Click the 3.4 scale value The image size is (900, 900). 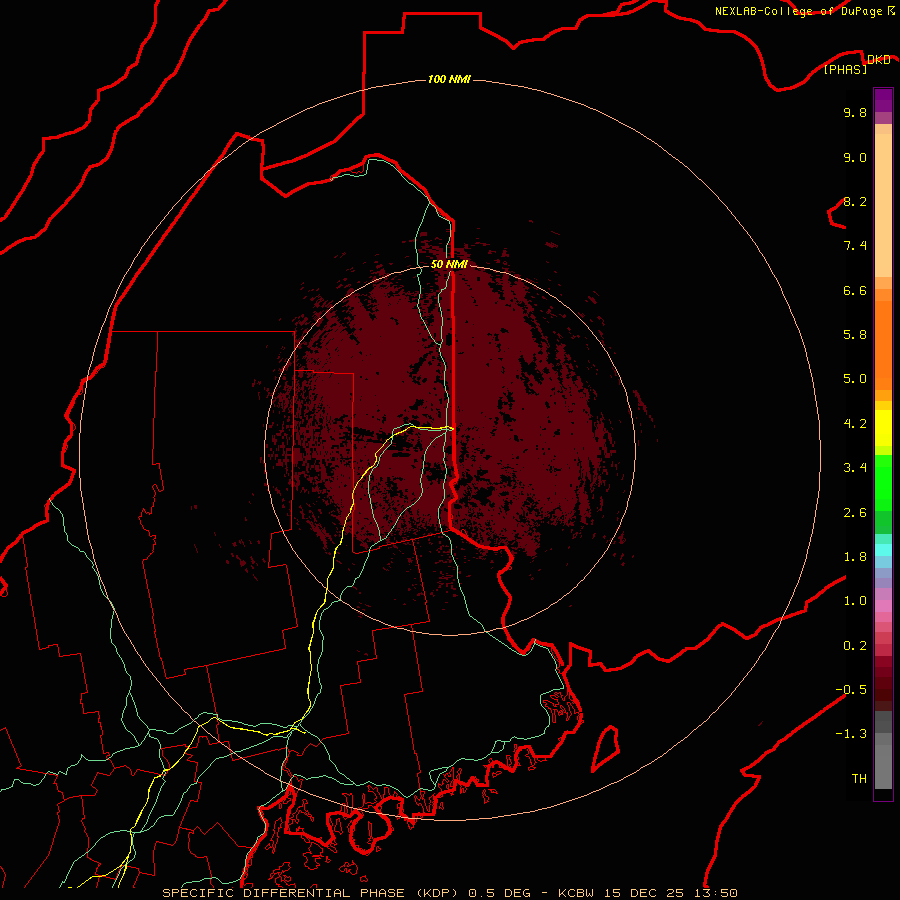855,468
